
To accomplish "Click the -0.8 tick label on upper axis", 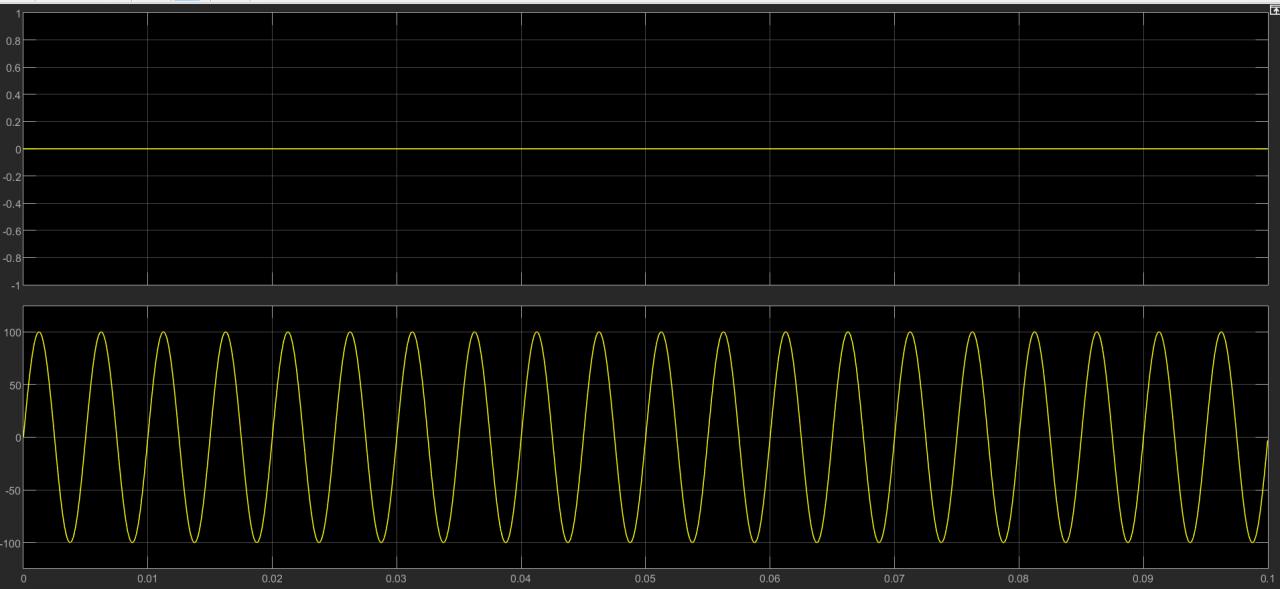I will (x=12, y=258).
